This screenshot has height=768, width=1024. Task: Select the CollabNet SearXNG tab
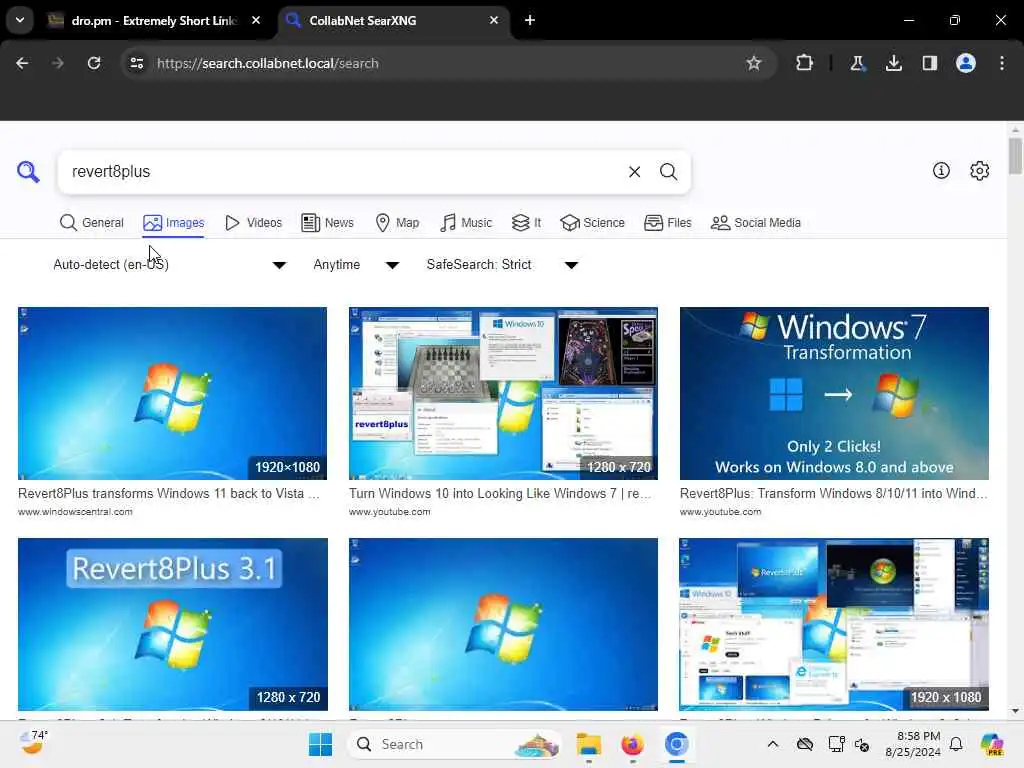point(394,20)
